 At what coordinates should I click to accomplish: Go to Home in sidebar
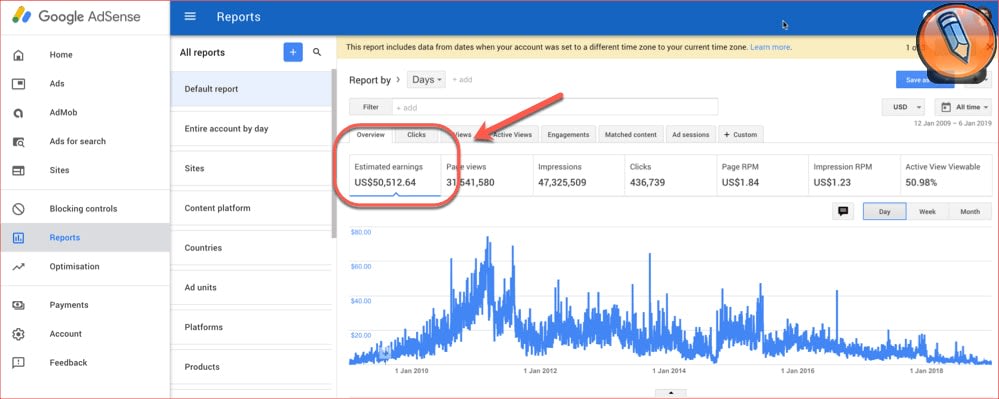coord(85,55)
